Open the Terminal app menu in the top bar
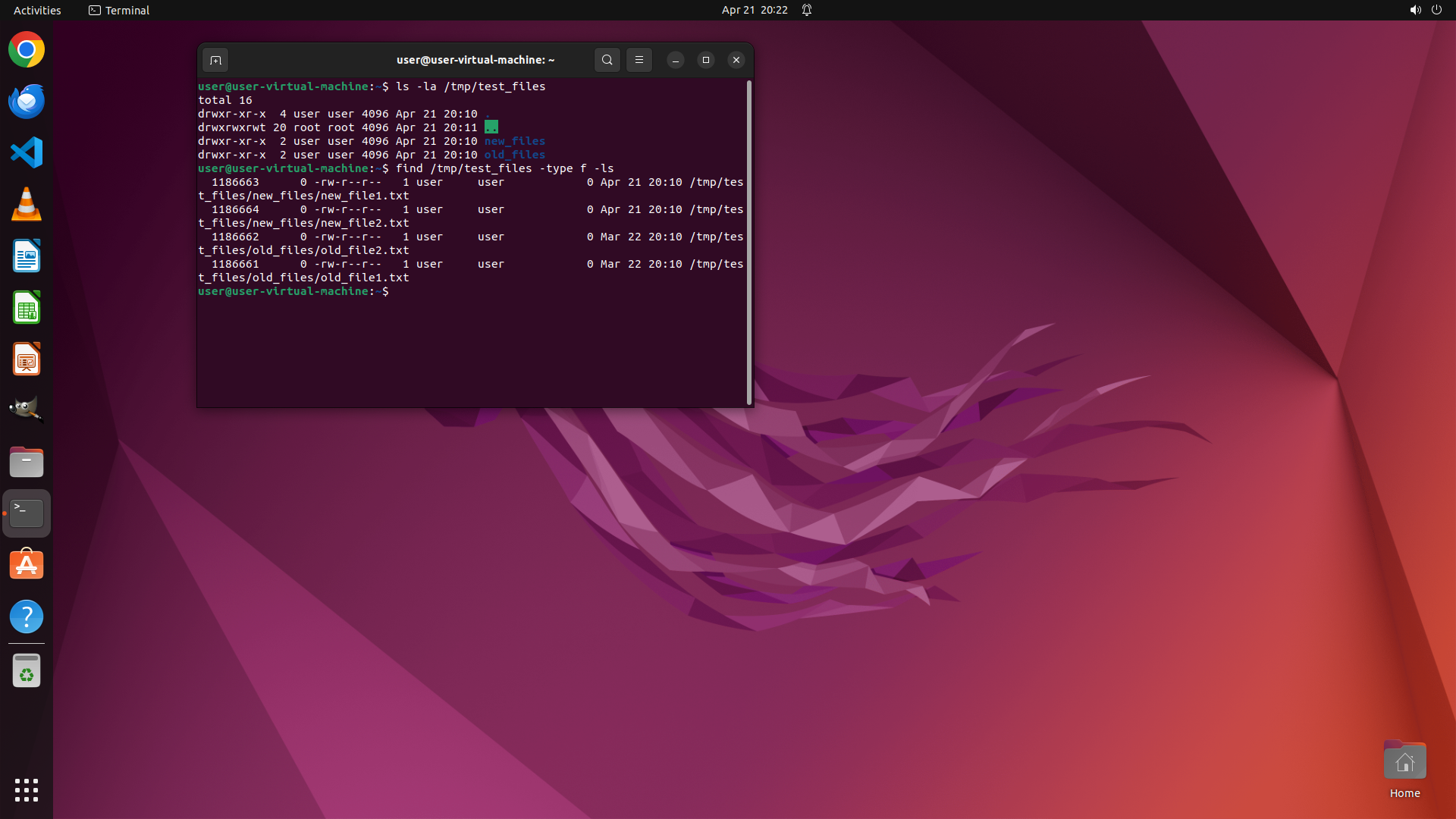The image size is (1456, 819). coord(119,10)
